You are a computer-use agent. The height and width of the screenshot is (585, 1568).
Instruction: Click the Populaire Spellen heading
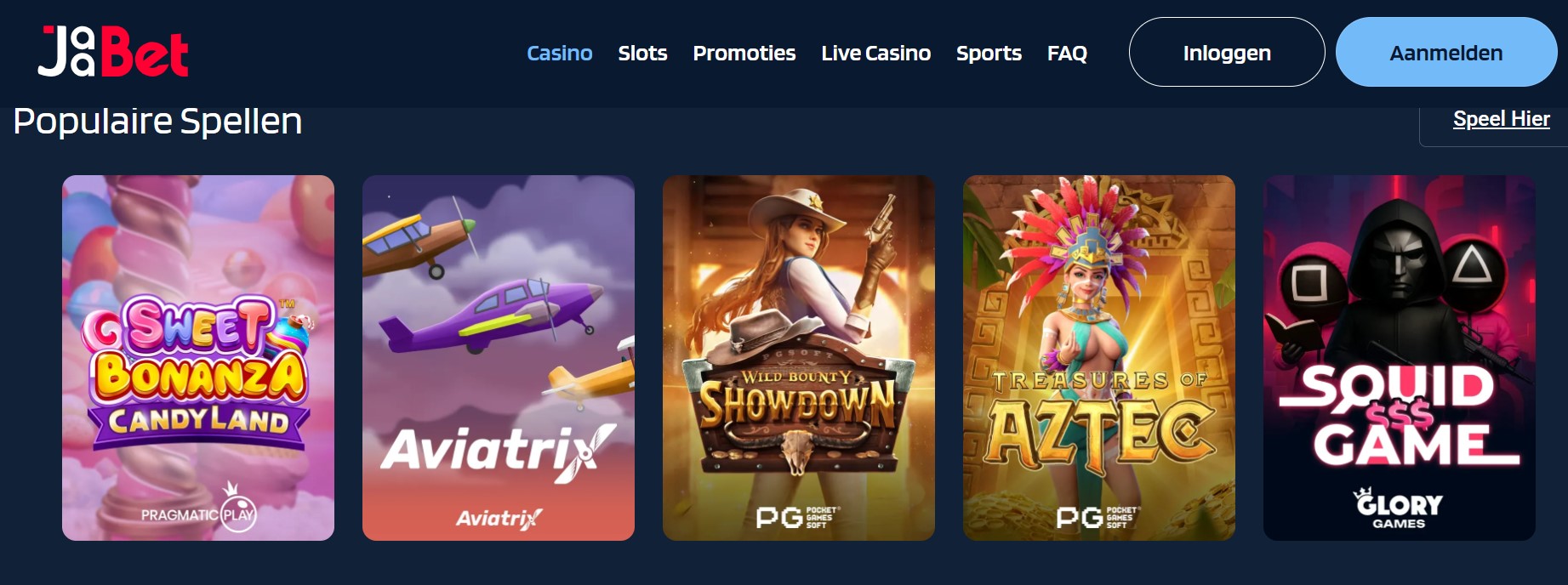(157, 122)
